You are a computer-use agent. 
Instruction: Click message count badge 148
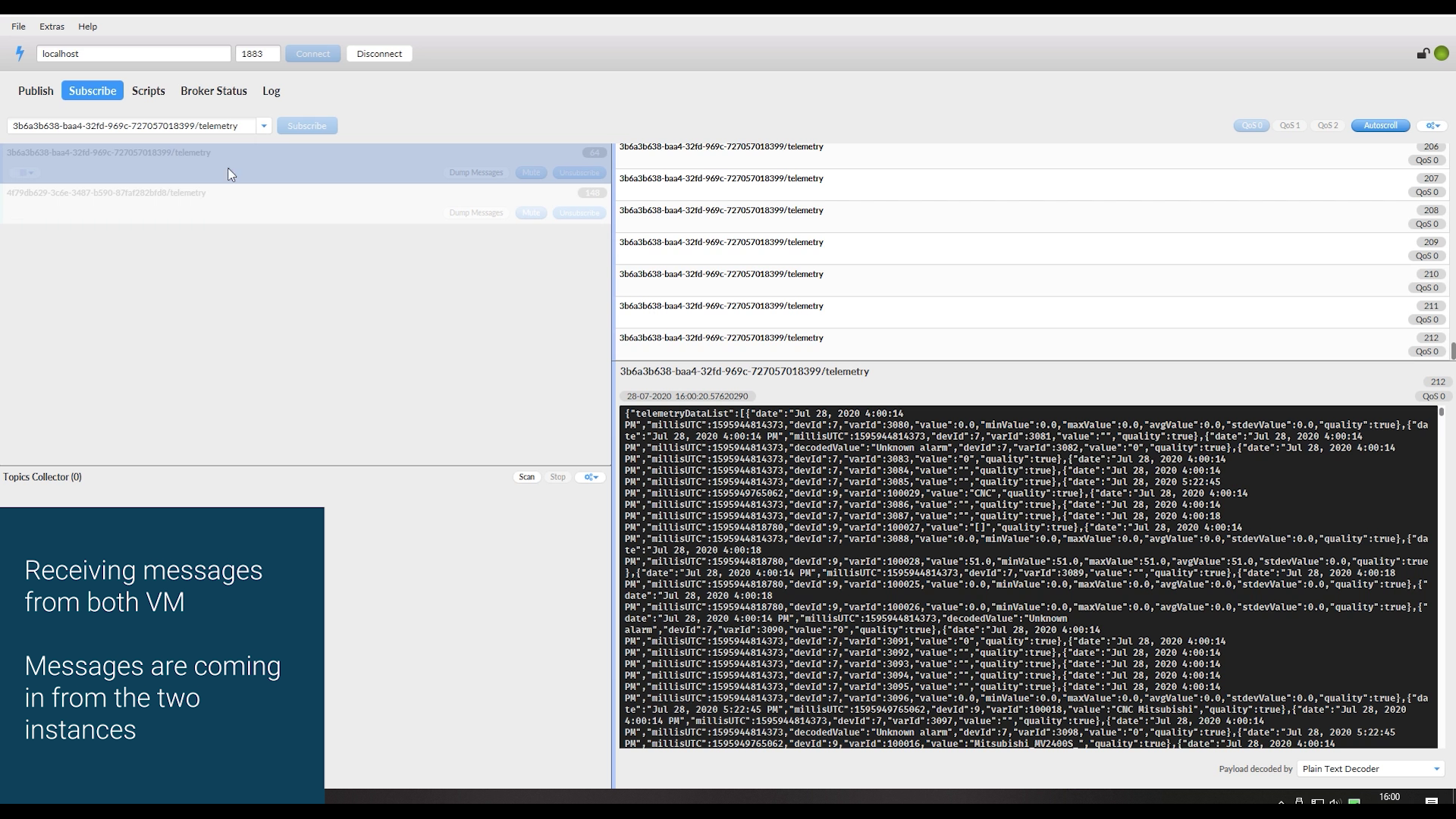coord(592,193)
